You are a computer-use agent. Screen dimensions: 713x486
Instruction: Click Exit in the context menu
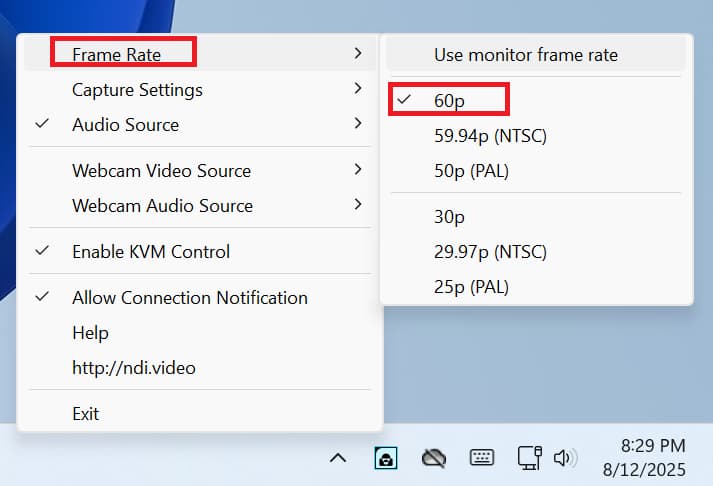(x=86, y=413)
